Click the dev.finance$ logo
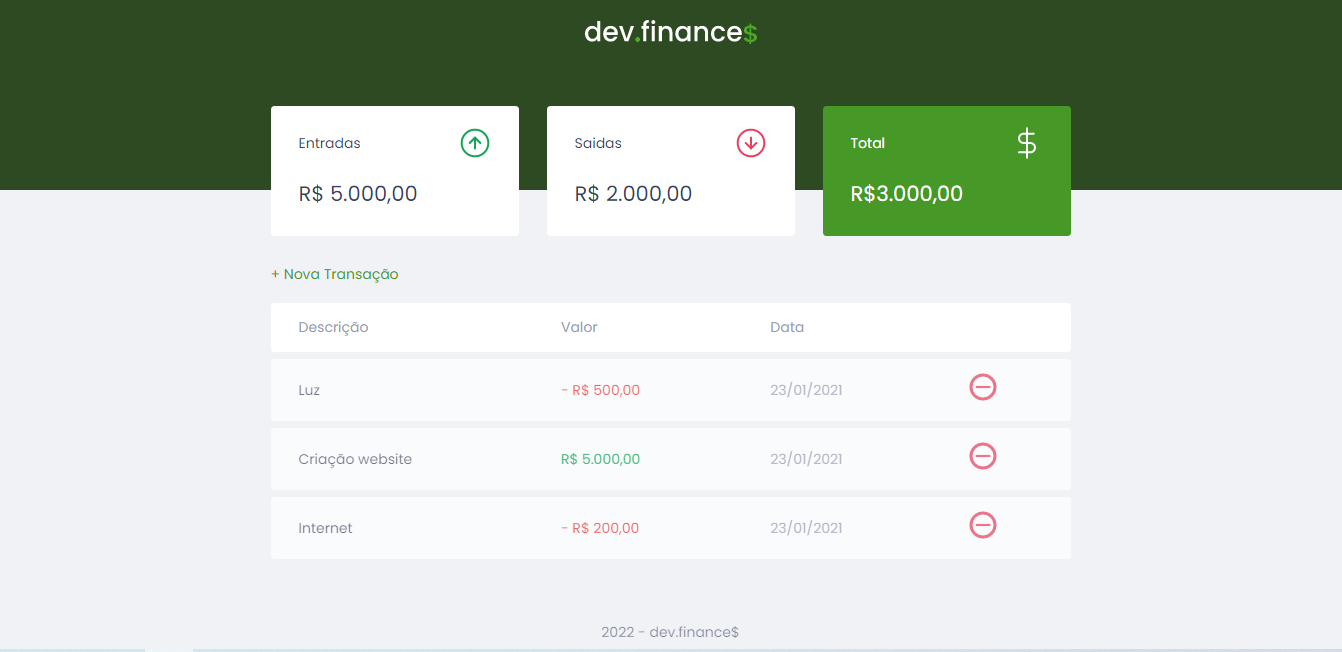The width and height of the screenshot is (1342, 652). [x=671, y=31]
